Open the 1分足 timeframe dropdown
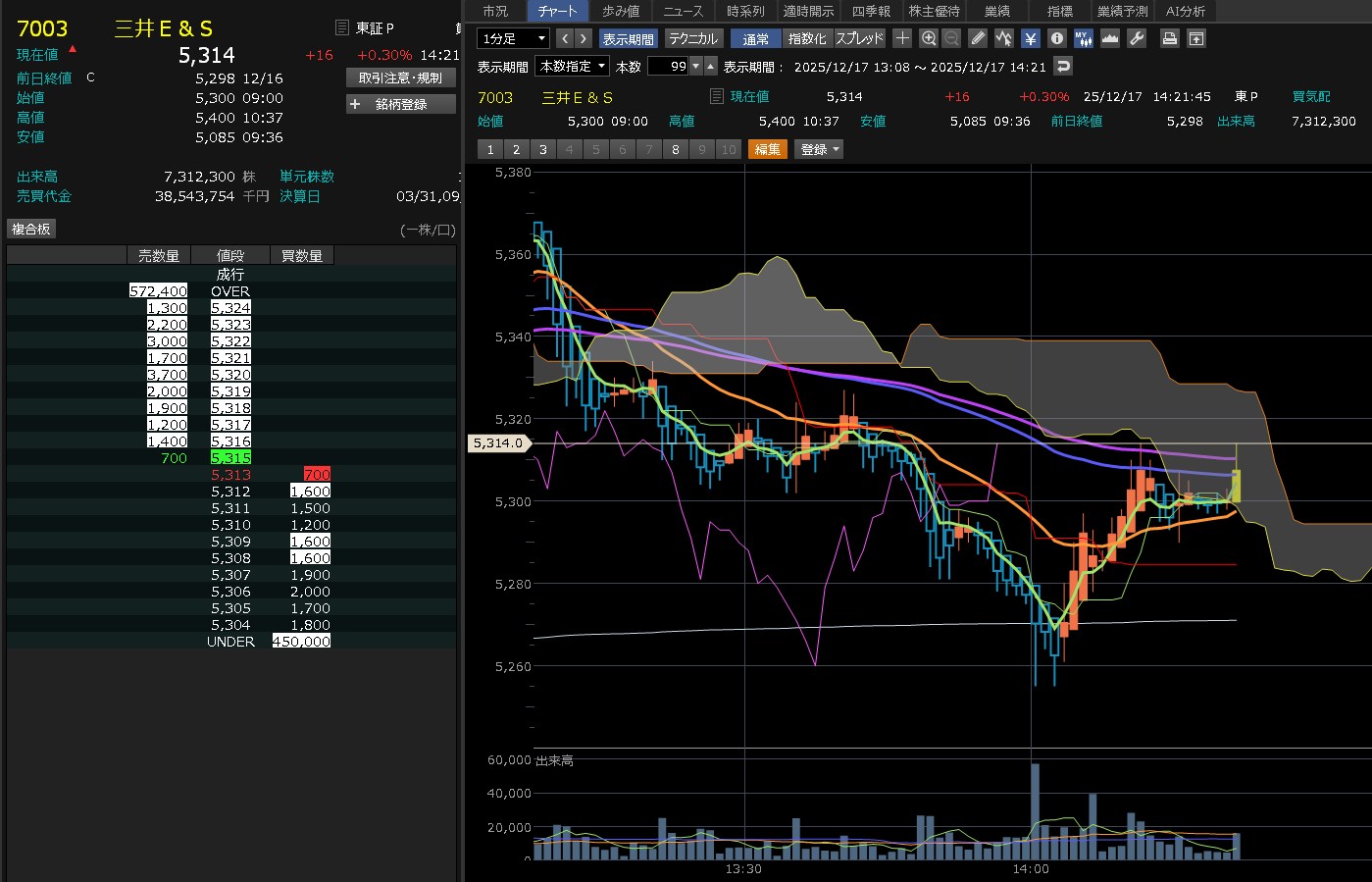This screenshot has height=882, width=1372. click(x=513, y=38)
